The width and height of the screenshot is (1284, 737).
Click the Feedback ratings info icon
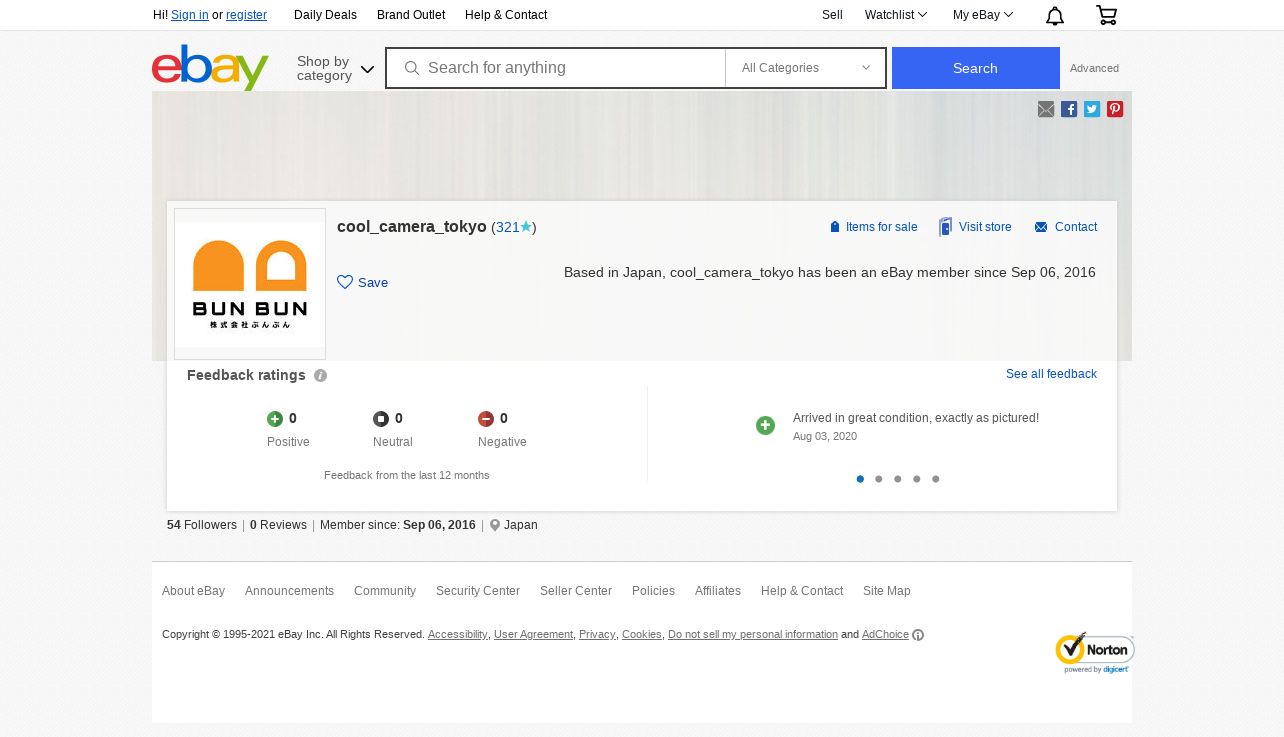(x=320, y=376)
